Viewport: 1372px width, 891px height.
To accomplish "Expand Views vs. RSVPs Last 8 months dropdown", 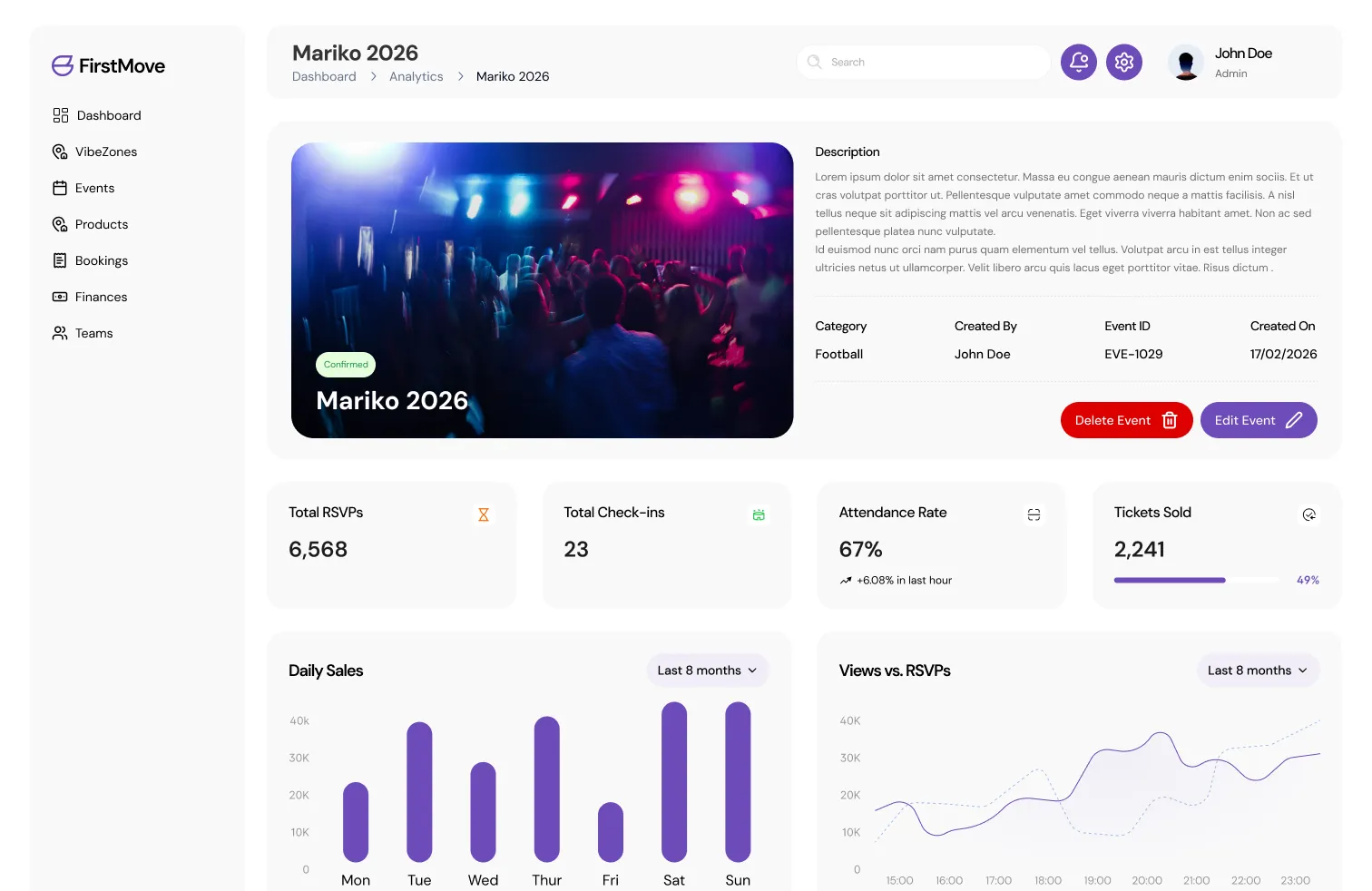I will click(1258, 671).
